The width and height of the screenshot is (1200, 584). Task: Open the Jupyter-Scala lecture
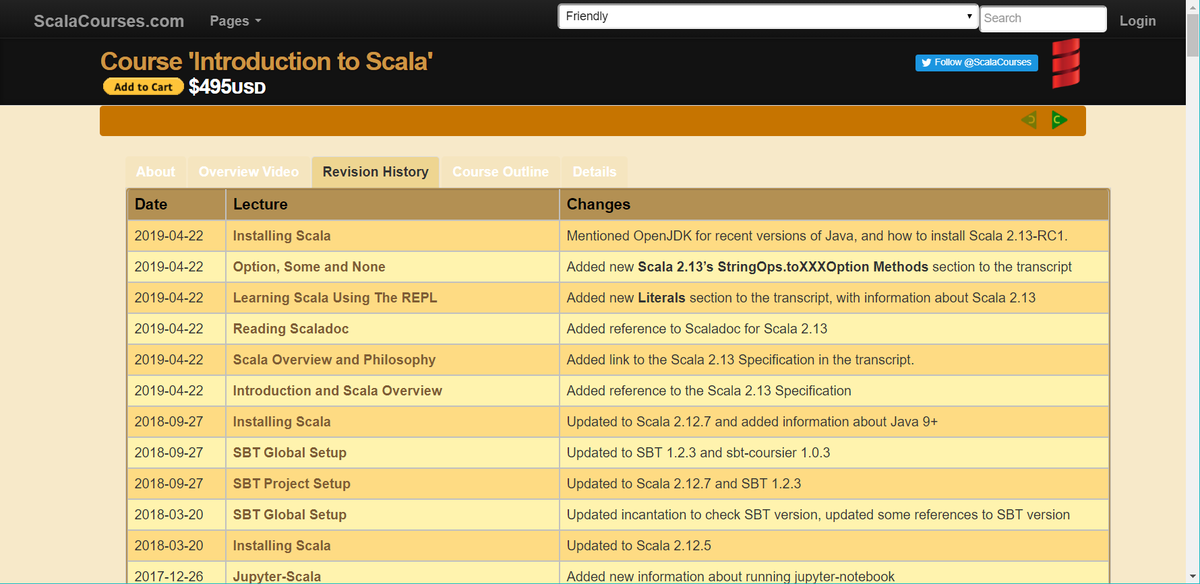tap(277, 576)
